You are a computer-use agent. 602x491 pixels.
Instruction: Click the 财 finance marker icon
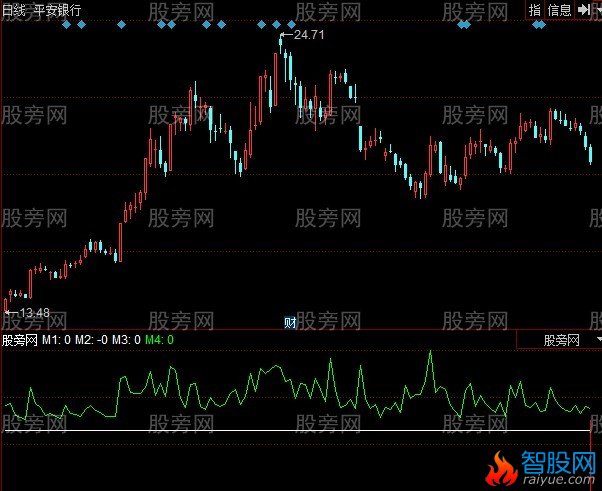click(x=290, y=323)
